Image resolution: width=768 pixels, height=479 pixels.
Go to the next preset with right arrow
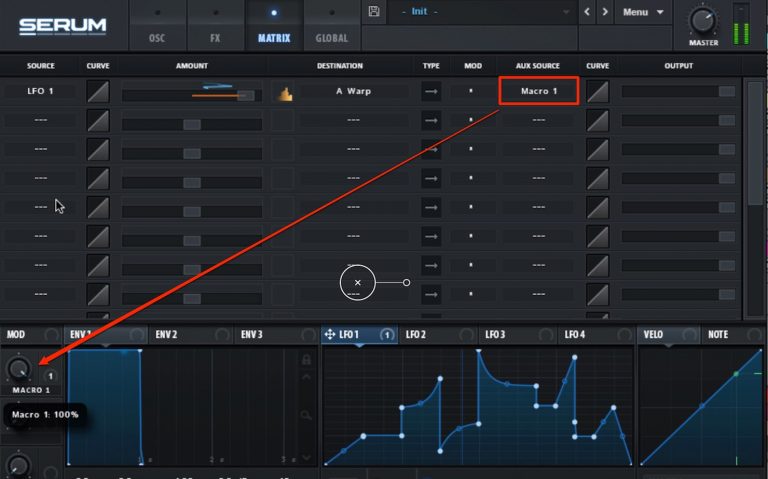[x=605, y=12]
